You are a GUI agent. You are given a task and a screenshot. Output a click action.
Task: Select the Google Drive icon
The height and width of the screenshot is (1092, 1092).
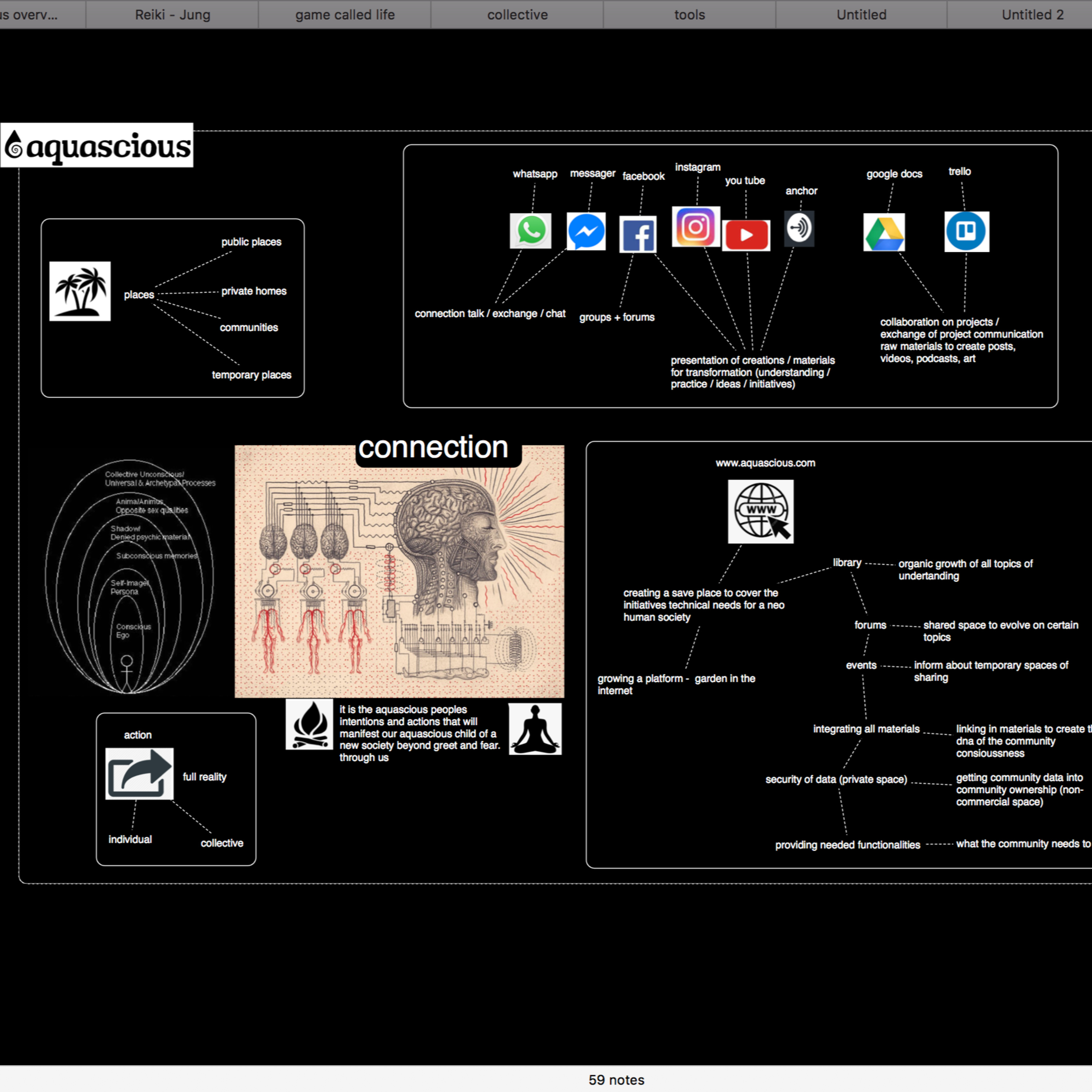(x=884, y=232)
